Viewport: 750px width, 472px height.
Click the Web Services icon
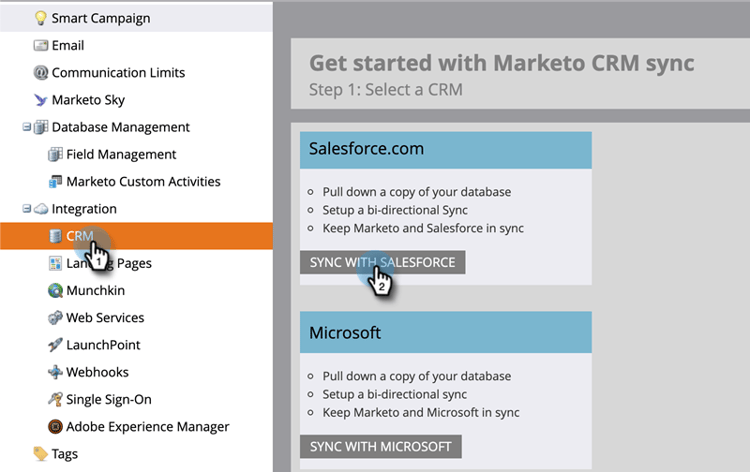(x=56, y=318)
